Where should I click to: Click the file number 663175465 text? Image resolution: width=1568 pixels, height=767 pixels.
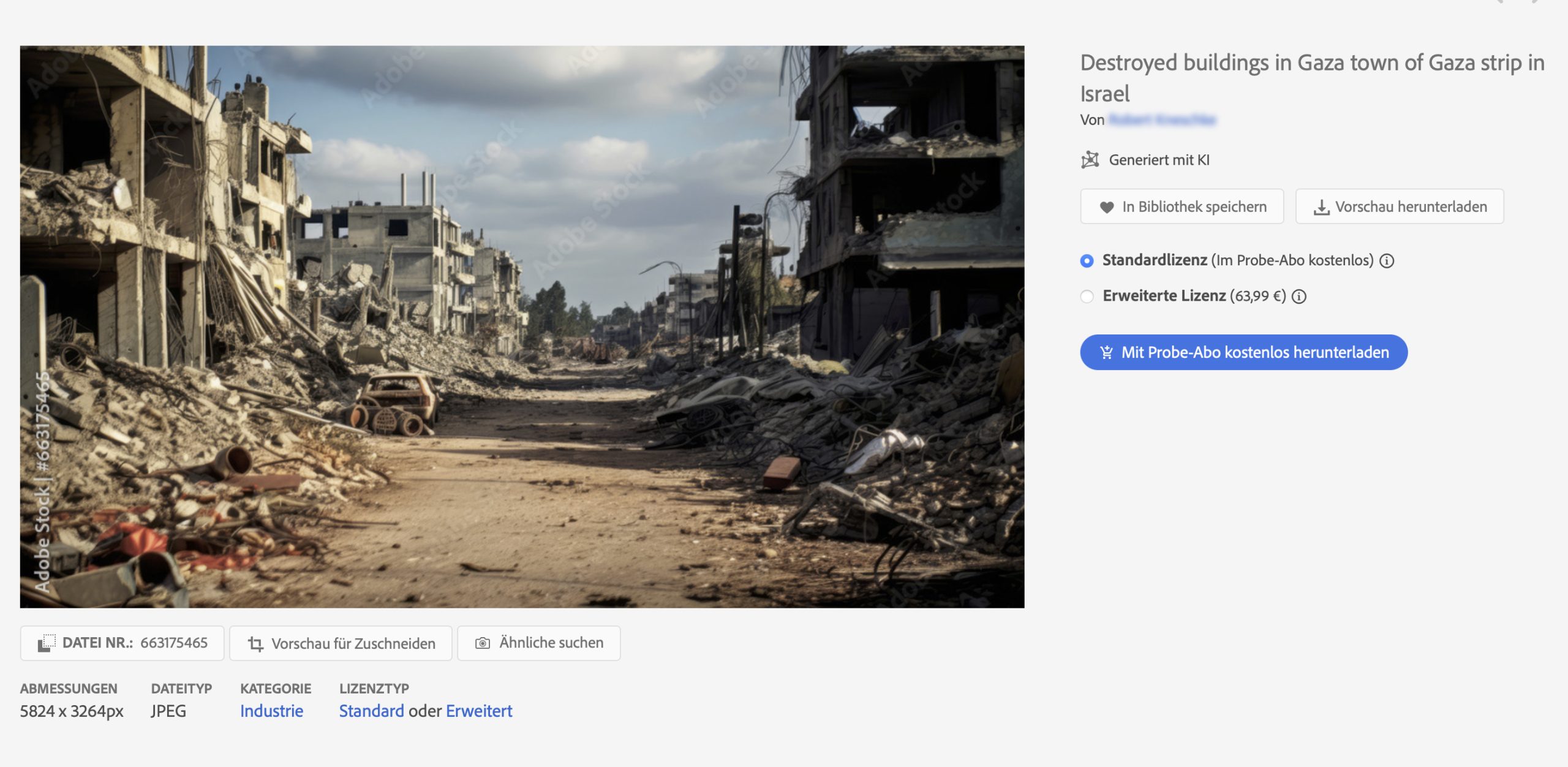(x=174, y=643)
